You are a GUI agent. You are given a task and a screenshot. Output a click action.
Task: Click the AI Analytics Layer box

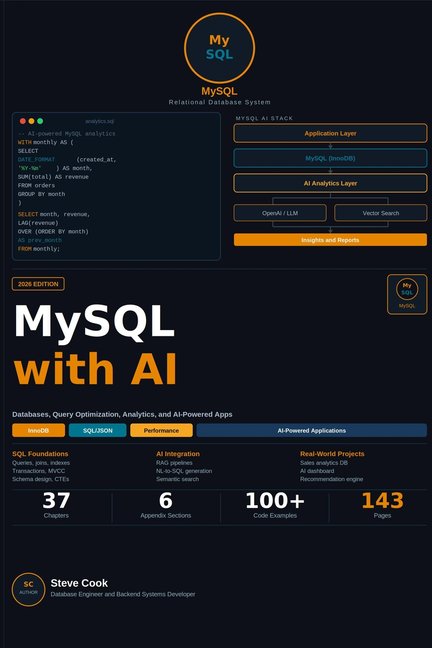[x=330, y=183]
